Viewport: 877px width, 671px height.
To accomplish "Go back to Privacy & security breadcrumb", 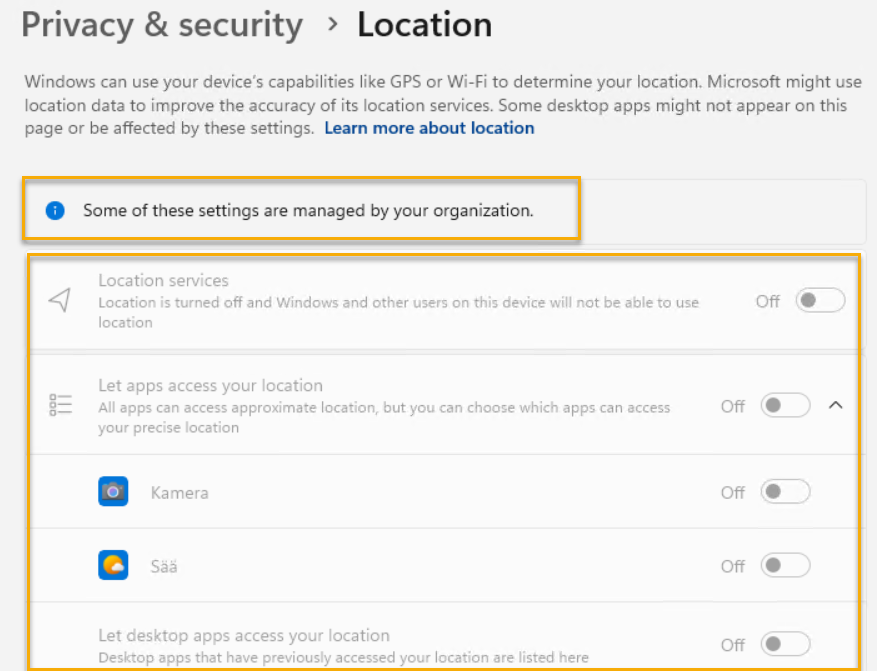I will [162, 25].
